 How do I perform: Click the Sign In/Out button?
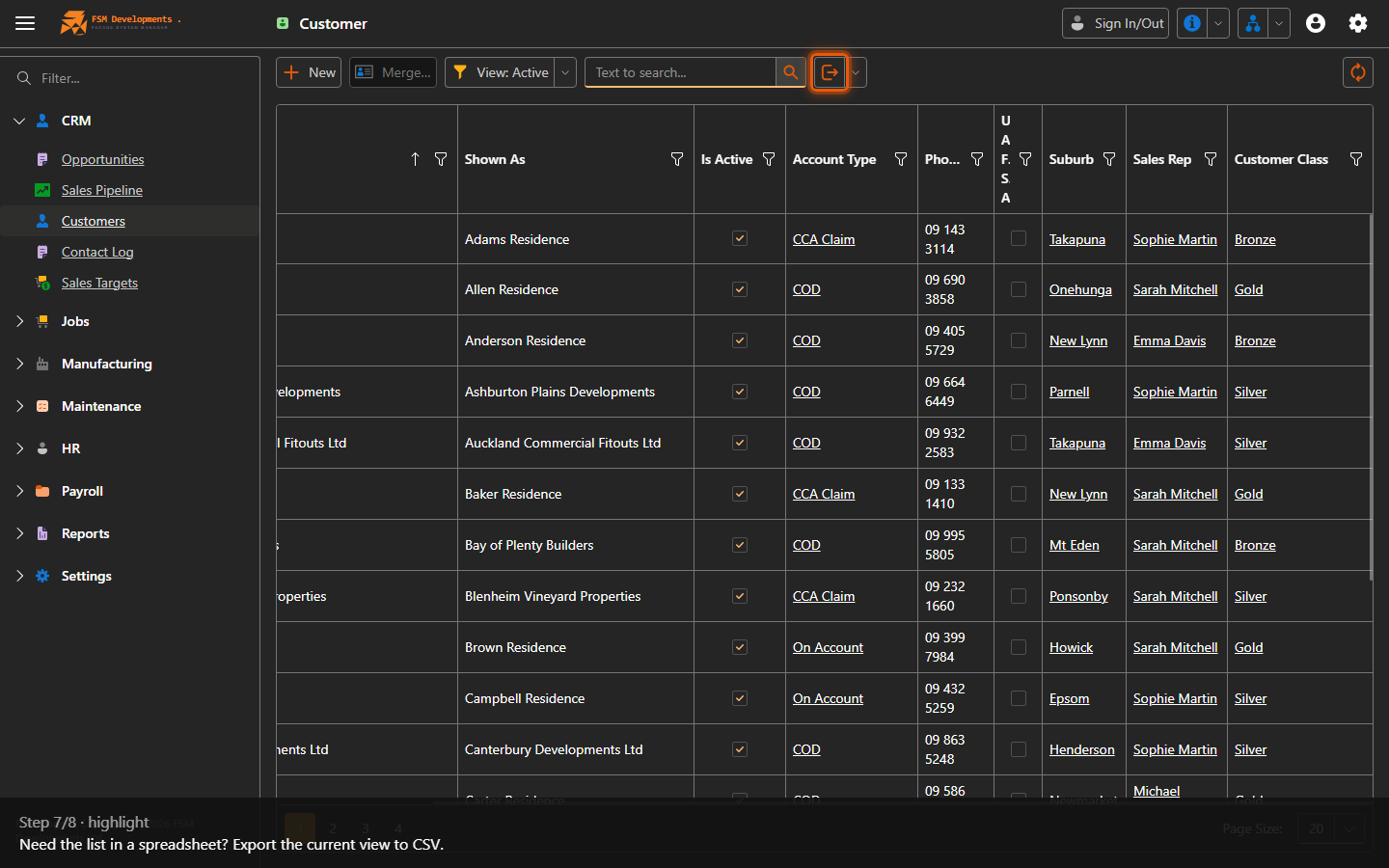[x=1115, y=23]
